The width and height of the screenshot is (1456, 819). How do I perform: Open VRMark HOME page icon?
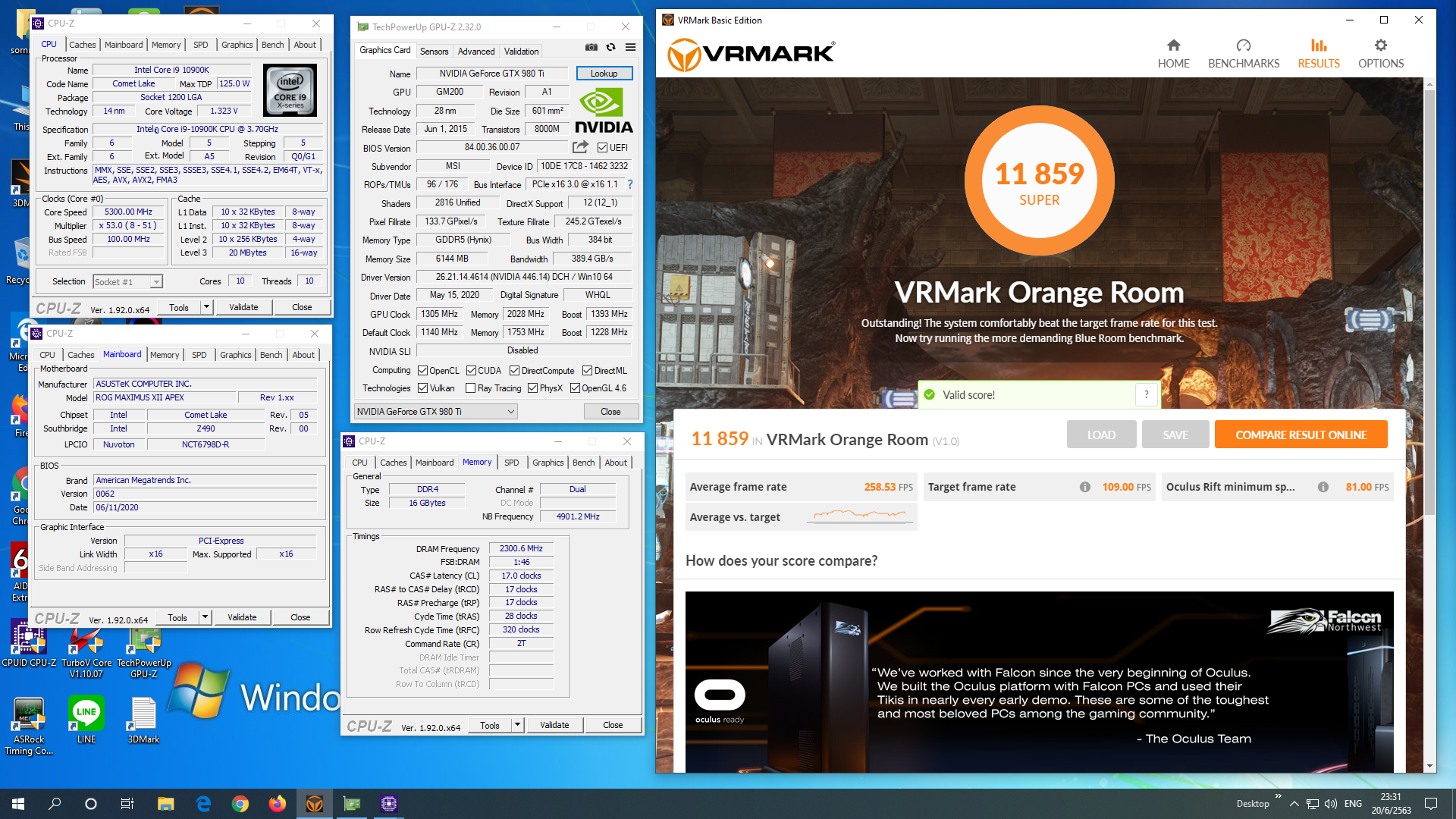tap(1173, 45)
